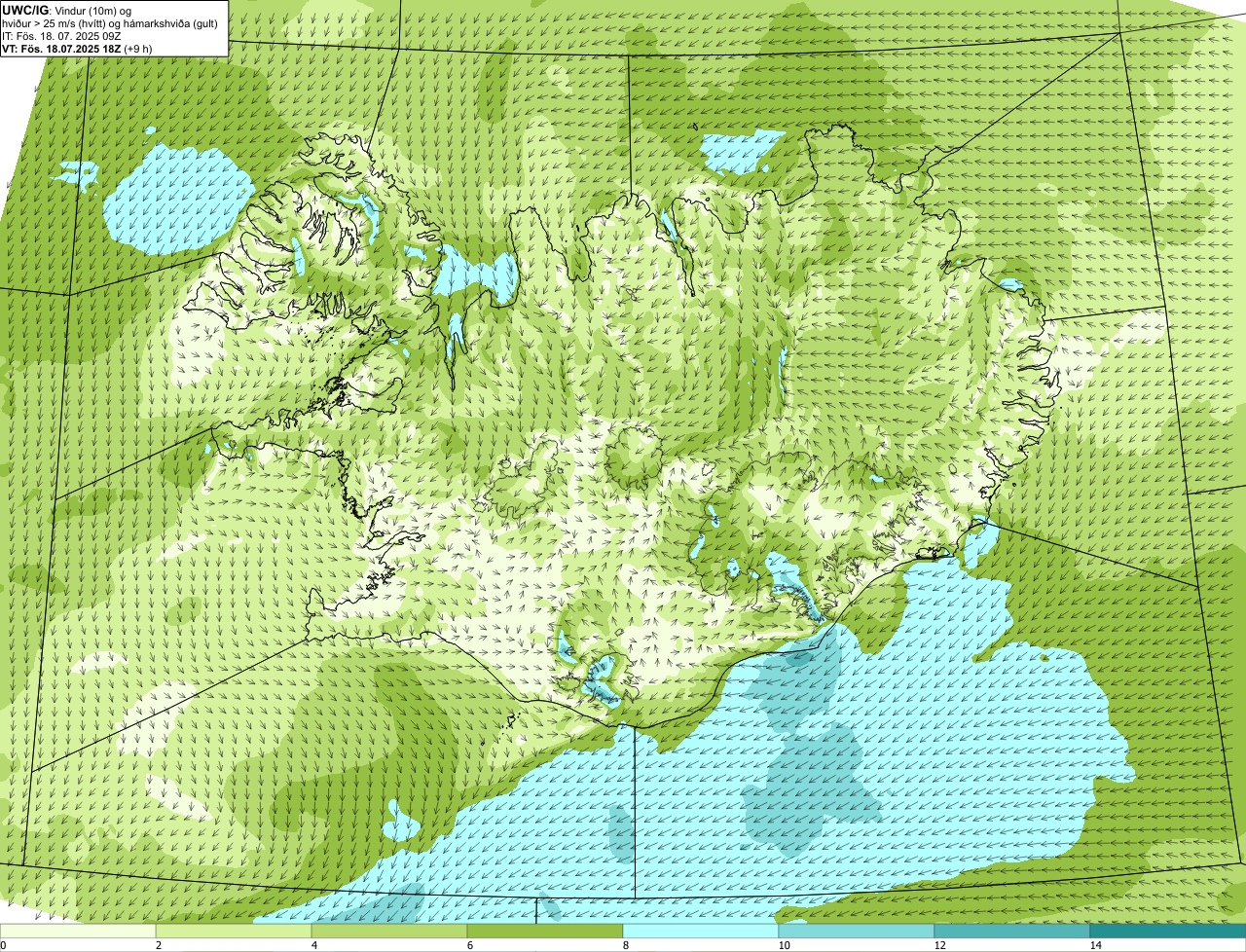Click the "hviður > 25 m/s (hvítt)" description line
The image size is (1246, 952).
pos(110,22)
